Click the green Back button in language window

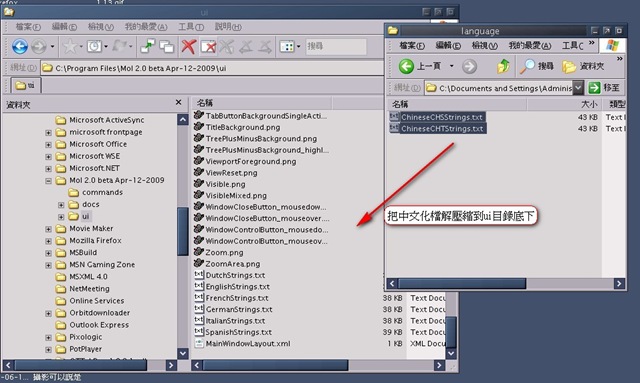tap(406, 66)
